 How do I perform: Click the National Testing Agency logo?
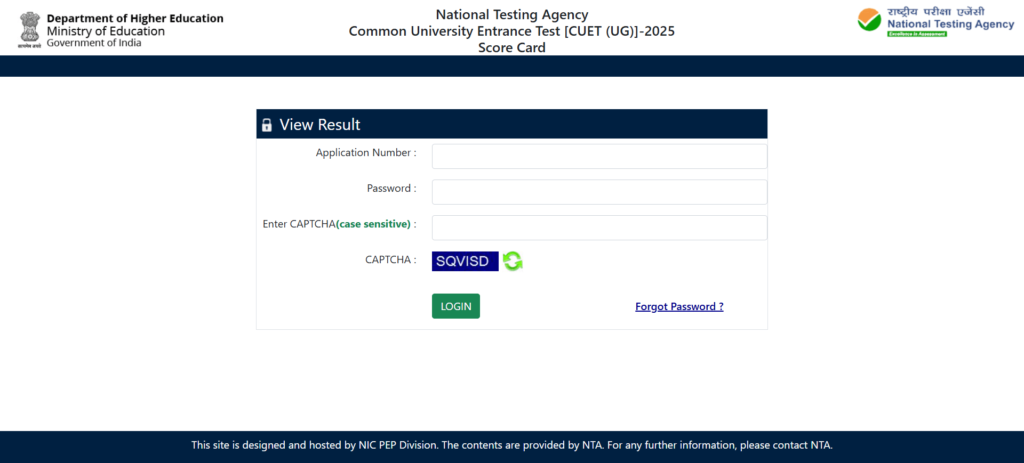point(936,22)
